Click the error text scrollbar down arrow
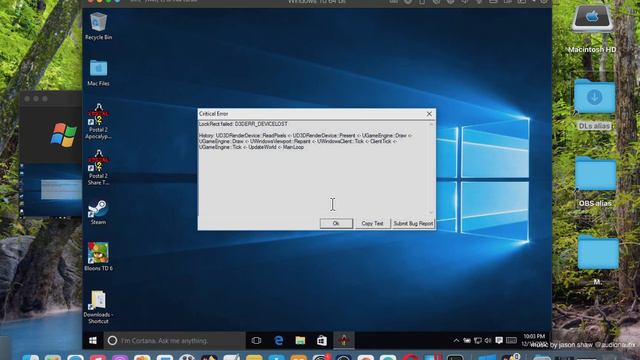 [431, 213]
